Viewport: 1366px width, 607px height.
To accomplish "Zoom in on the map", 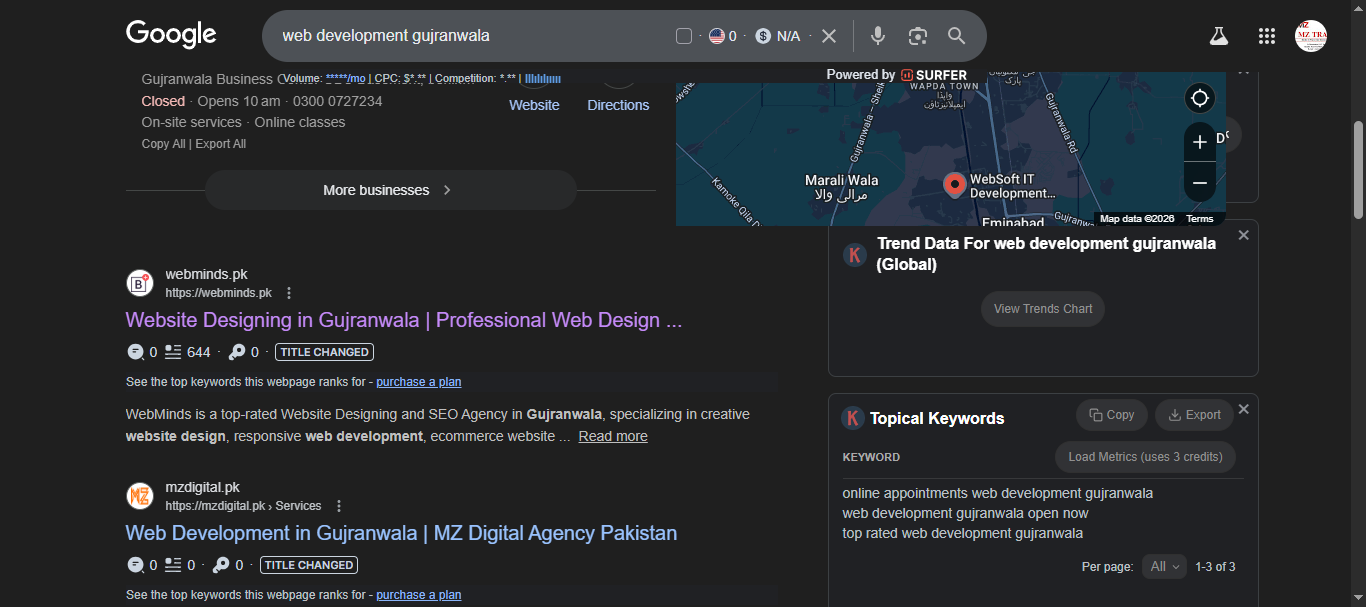I will (1200, 142).
